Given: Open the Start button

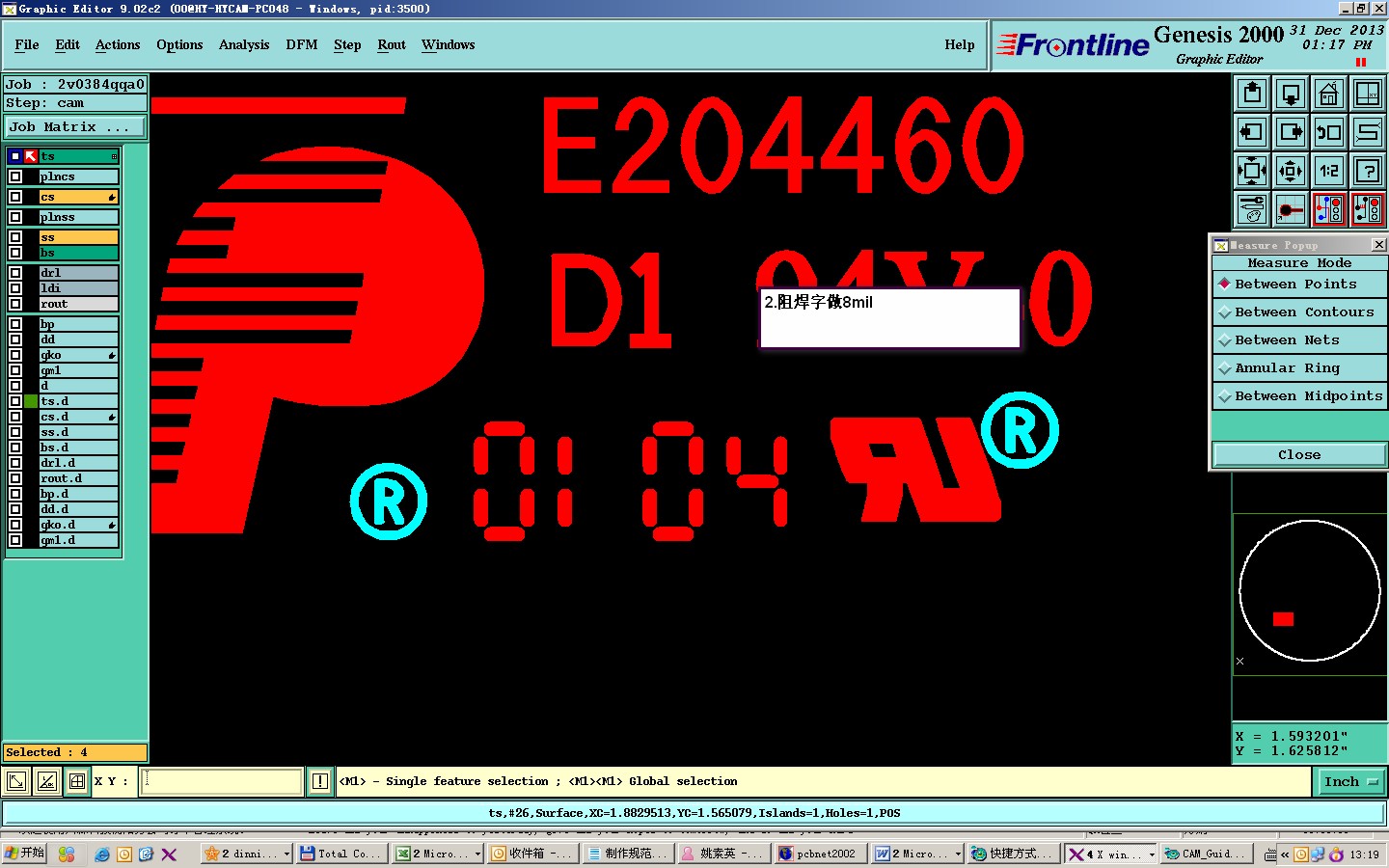Looking at the screenshot, I should (x=24, y=854).
